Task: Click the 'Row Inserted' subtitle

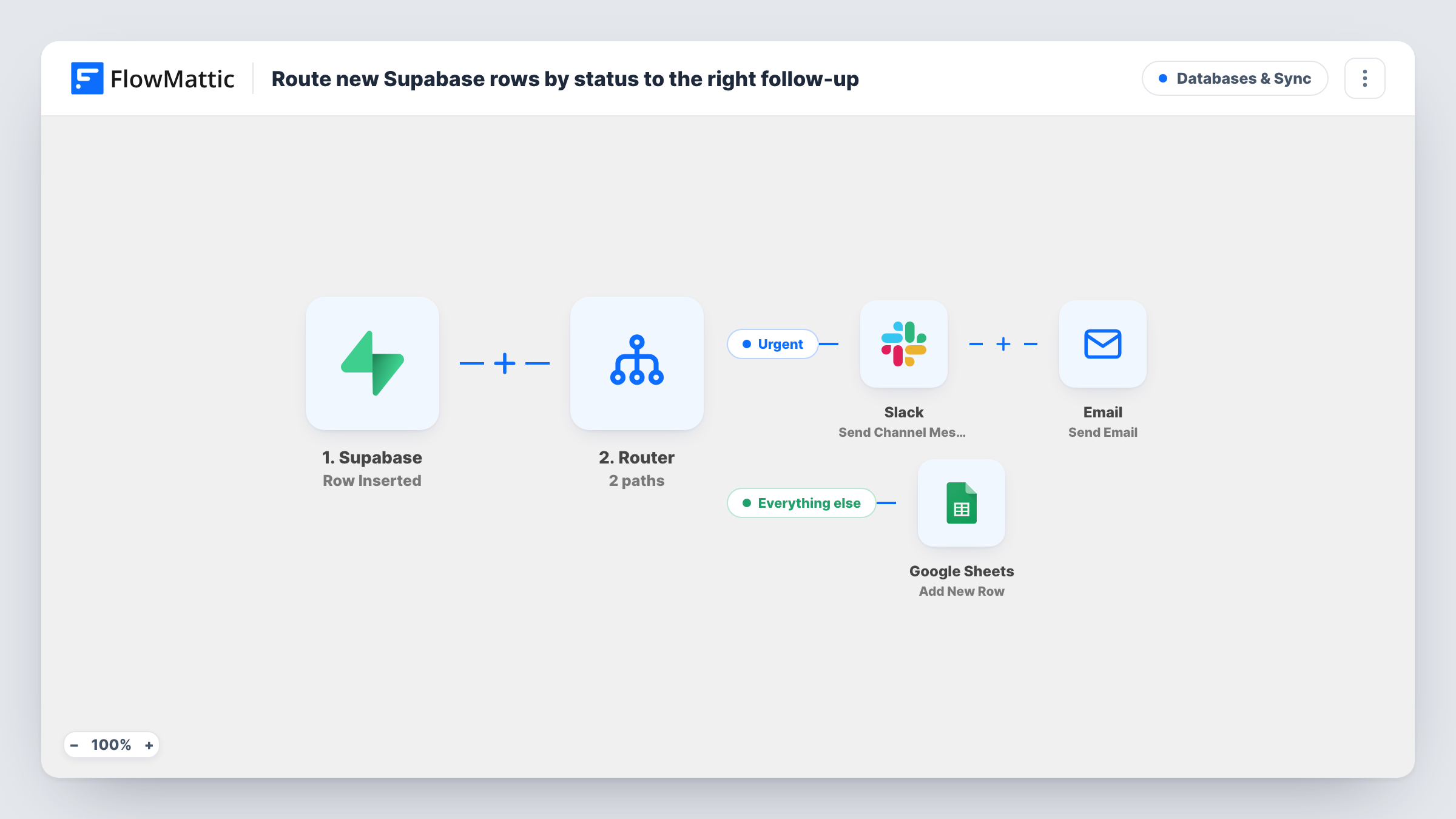Action: coord(372,480)
